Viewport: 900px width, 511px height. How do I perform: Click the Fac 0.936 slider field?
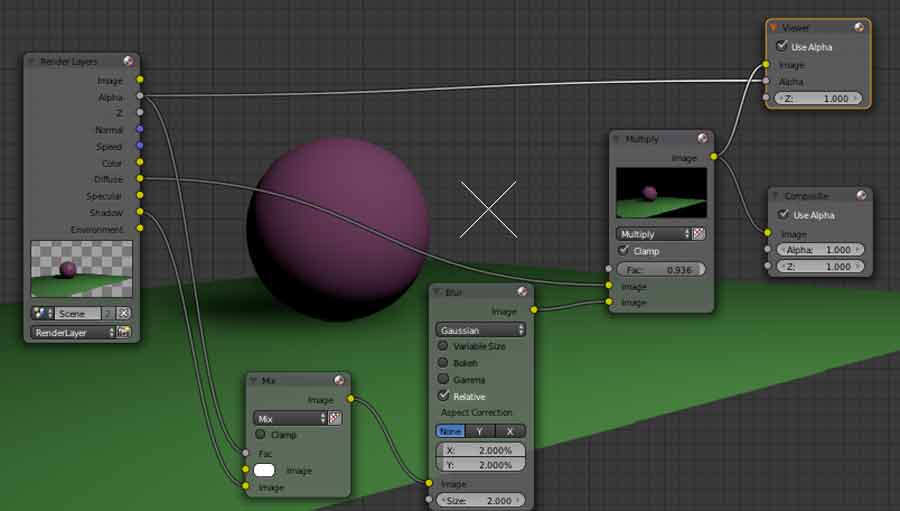pos(661,270)
